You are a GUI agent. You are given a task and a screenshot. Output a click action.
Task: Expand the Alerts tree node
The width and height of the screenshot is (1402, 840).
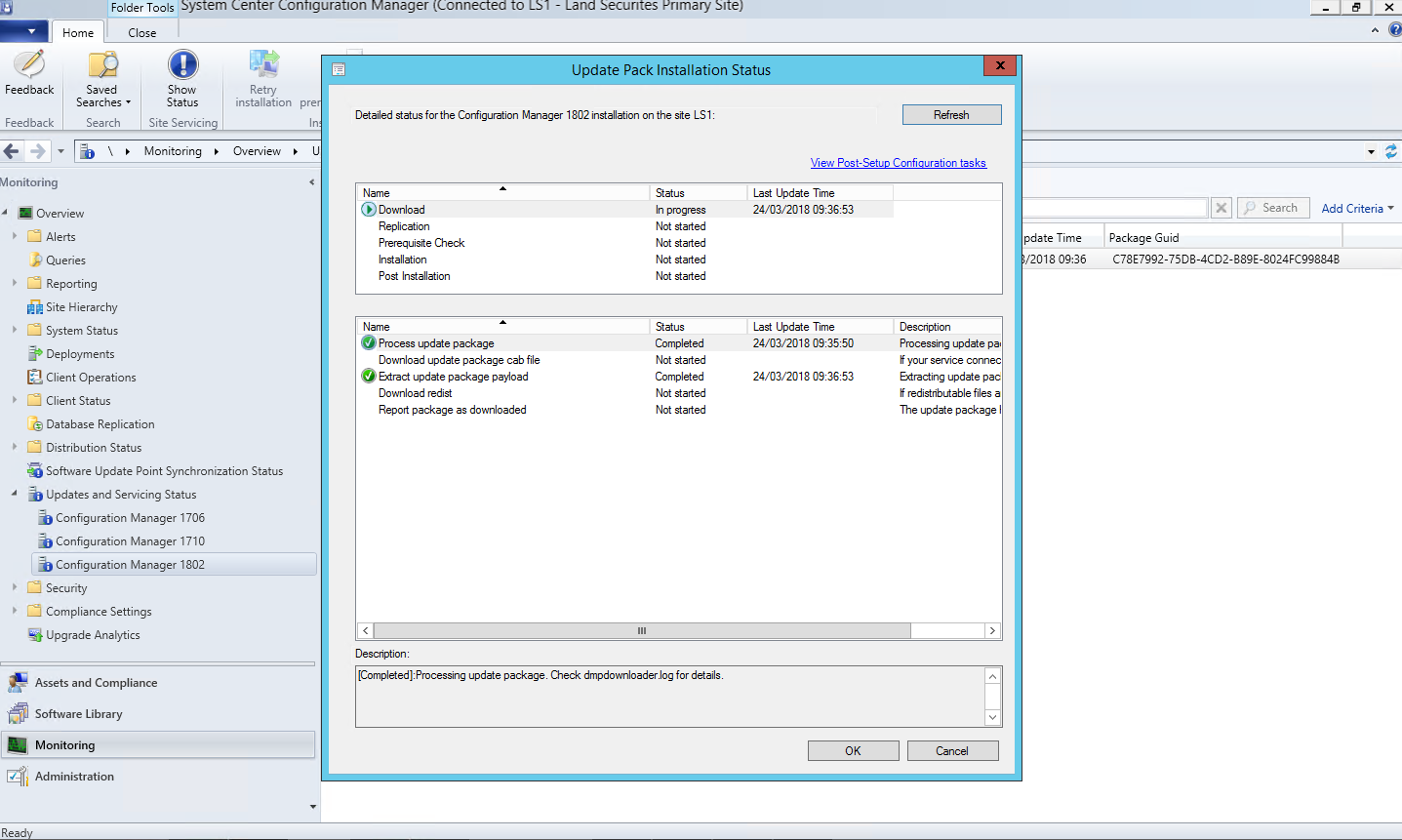pyautogui.click(x=15, y=236)
